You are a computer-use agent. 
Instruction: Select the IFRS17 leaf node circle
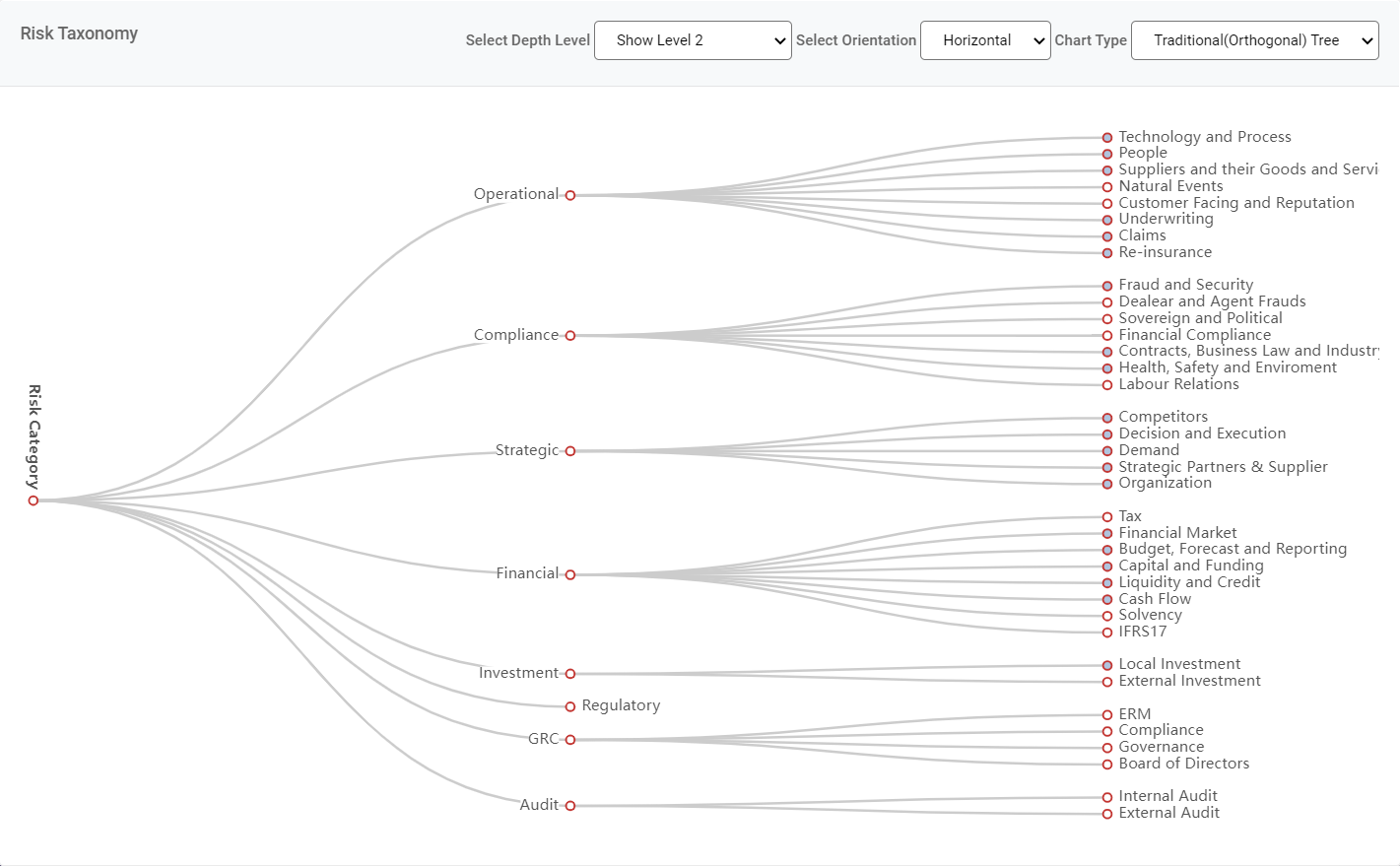pos(1107,633)
